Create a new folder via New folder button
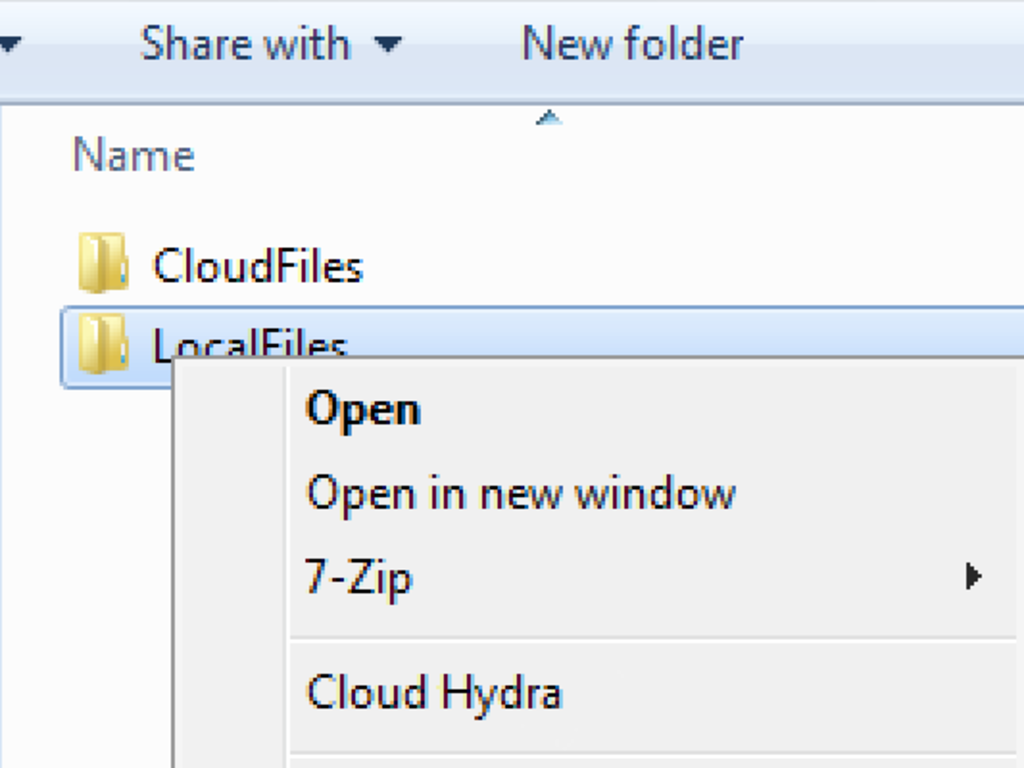The height and width of the screenshot is (768, 1024). click(x=630, y=43)
